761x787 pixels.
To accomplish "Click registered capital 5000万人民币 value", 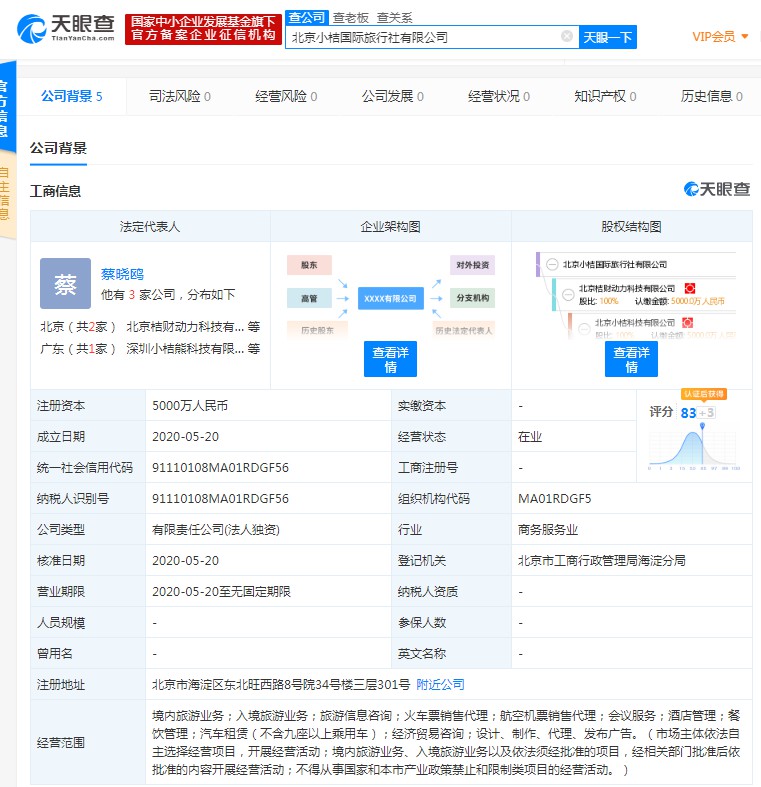I will tap(190, 406).
